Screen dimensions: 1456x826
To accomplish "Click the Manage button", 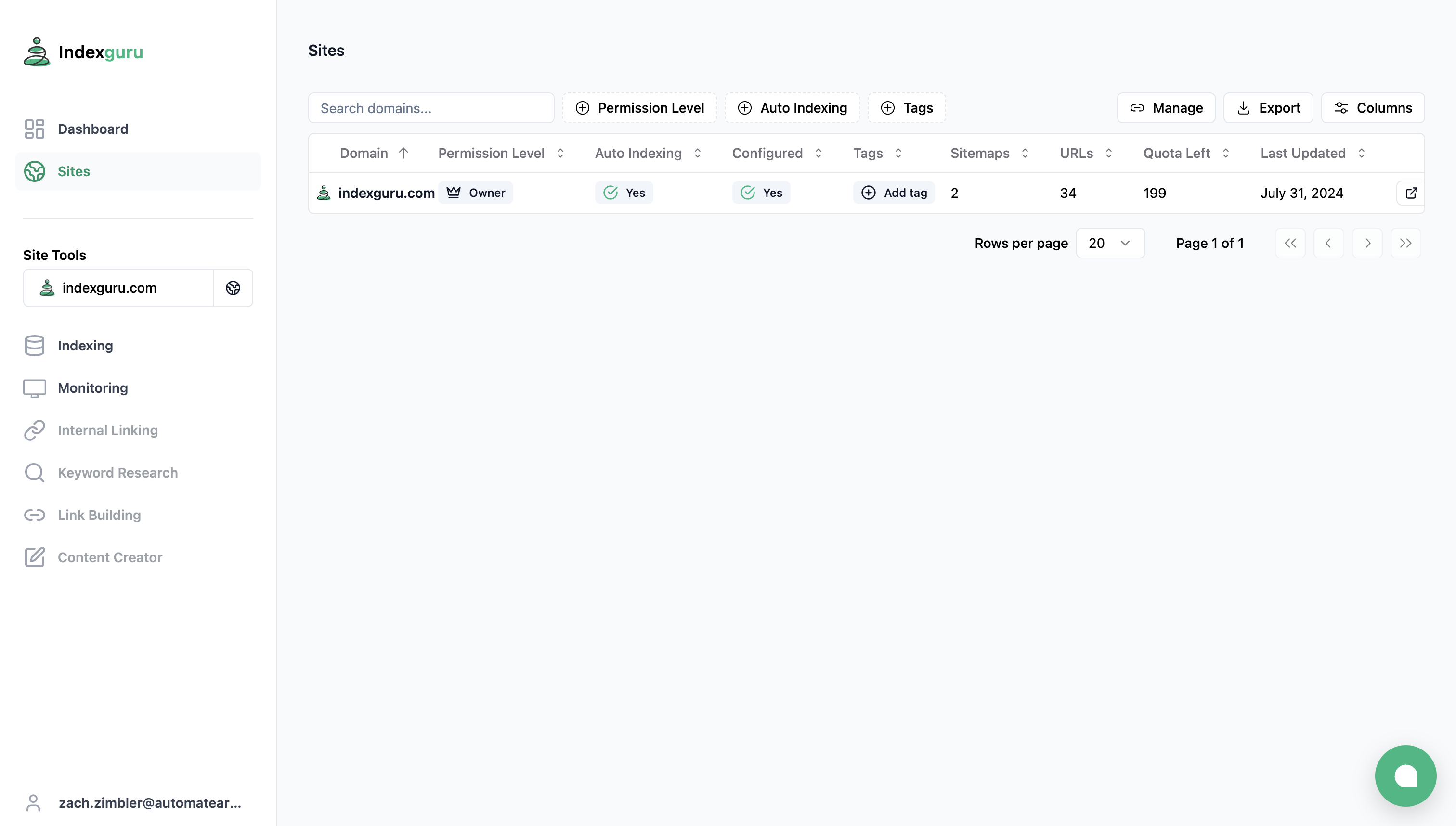I will [x=1166, y=108].
